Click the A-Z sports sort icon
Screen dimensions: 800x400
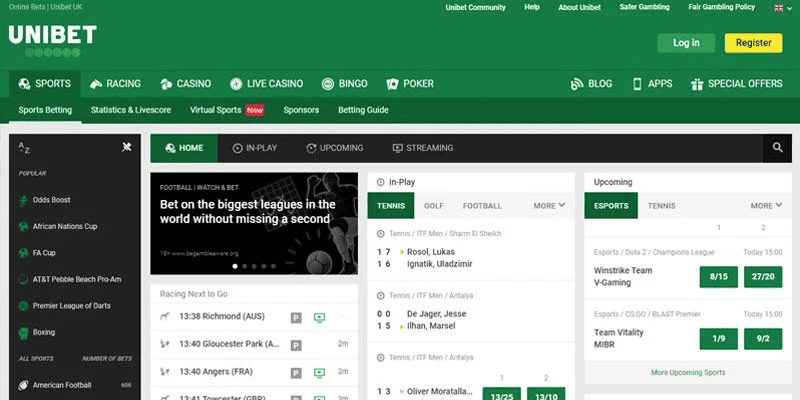coord(24,148)
